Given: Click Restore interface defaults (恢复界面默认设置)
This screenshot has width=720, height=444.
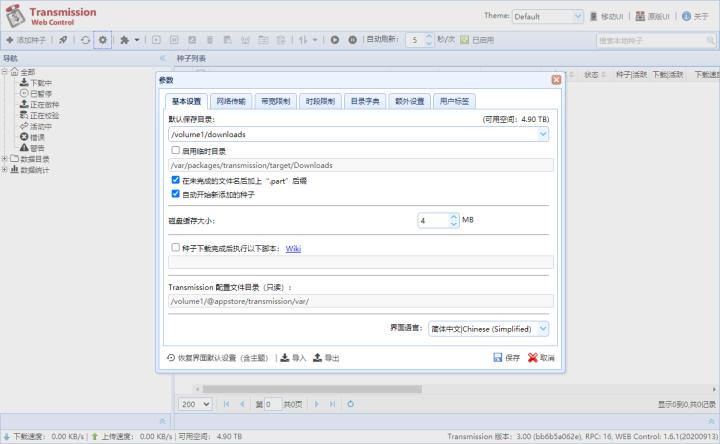Looking at the screenshot, I should point(217,358).
